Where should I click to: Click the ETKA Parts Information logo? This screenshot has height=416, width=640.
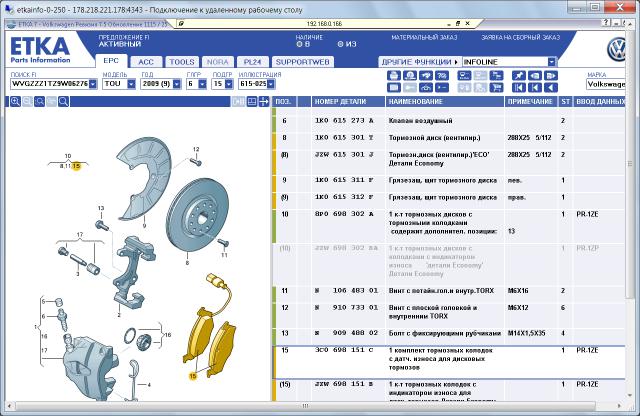point(40,50)
